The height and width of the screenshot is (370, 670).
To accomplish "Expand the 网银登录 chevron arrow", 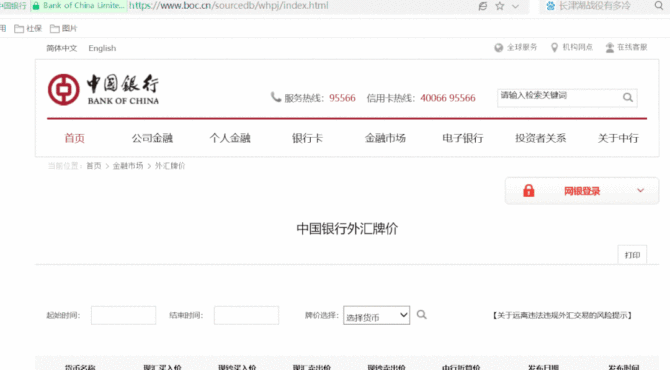I will (640, 191).
